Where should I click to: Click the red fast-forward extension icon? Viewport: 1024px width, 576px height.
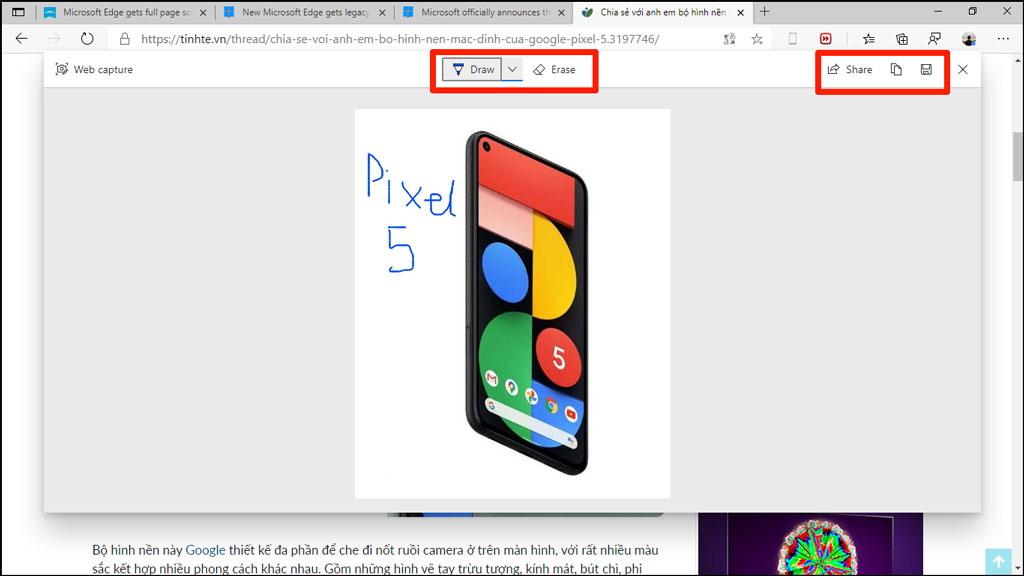pos(825,39)
